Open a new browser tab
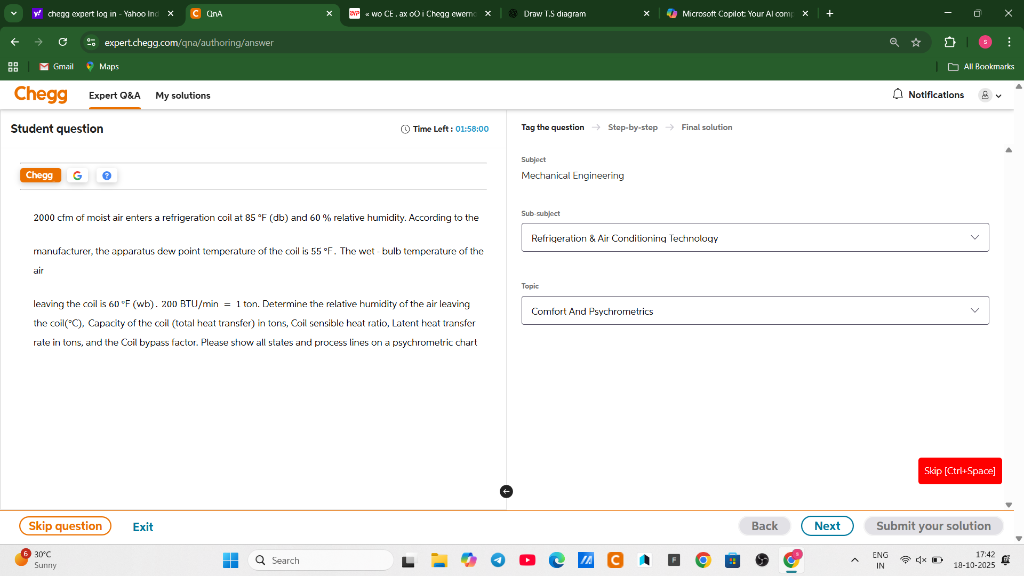 tap(829, 13)
